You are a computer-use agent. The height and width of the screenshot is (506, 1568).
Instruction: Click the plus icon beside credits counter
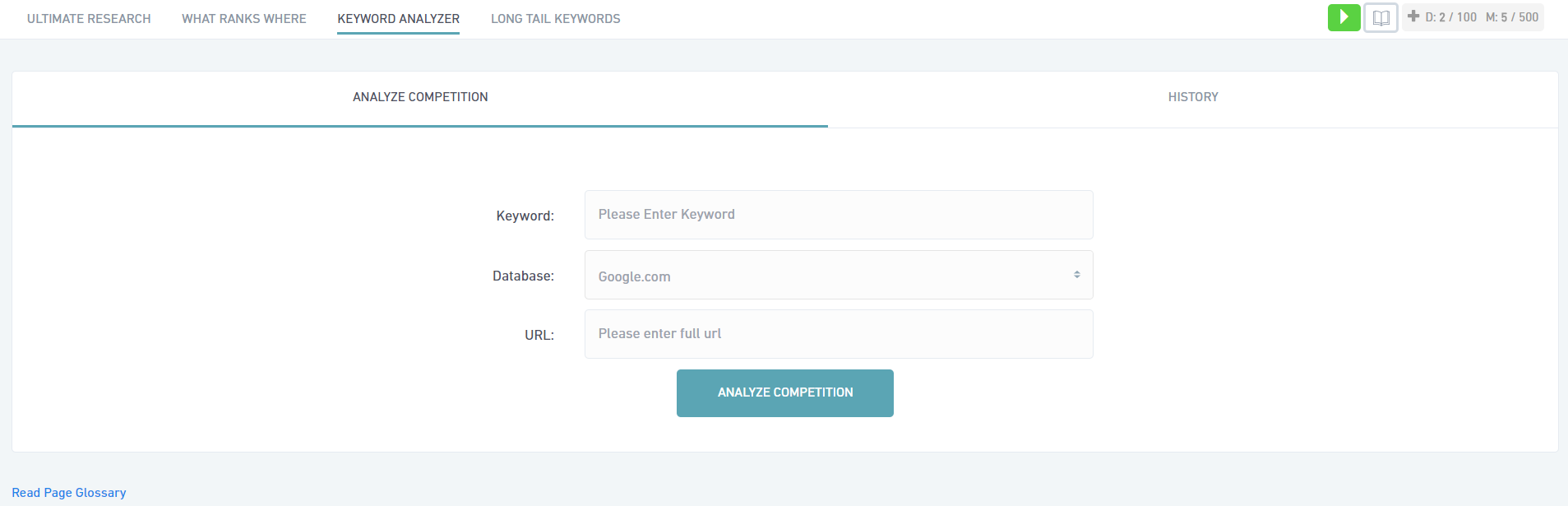coord(1413,16)
